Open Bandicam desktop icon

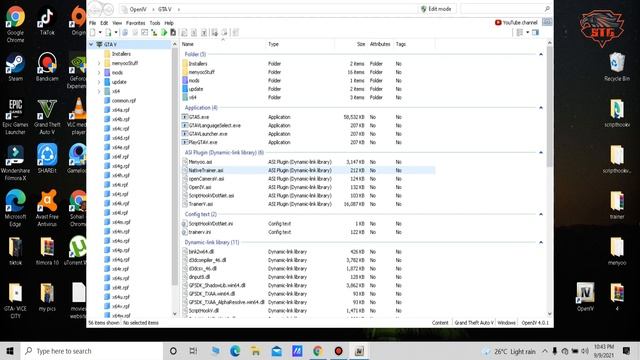coord(47,67)
